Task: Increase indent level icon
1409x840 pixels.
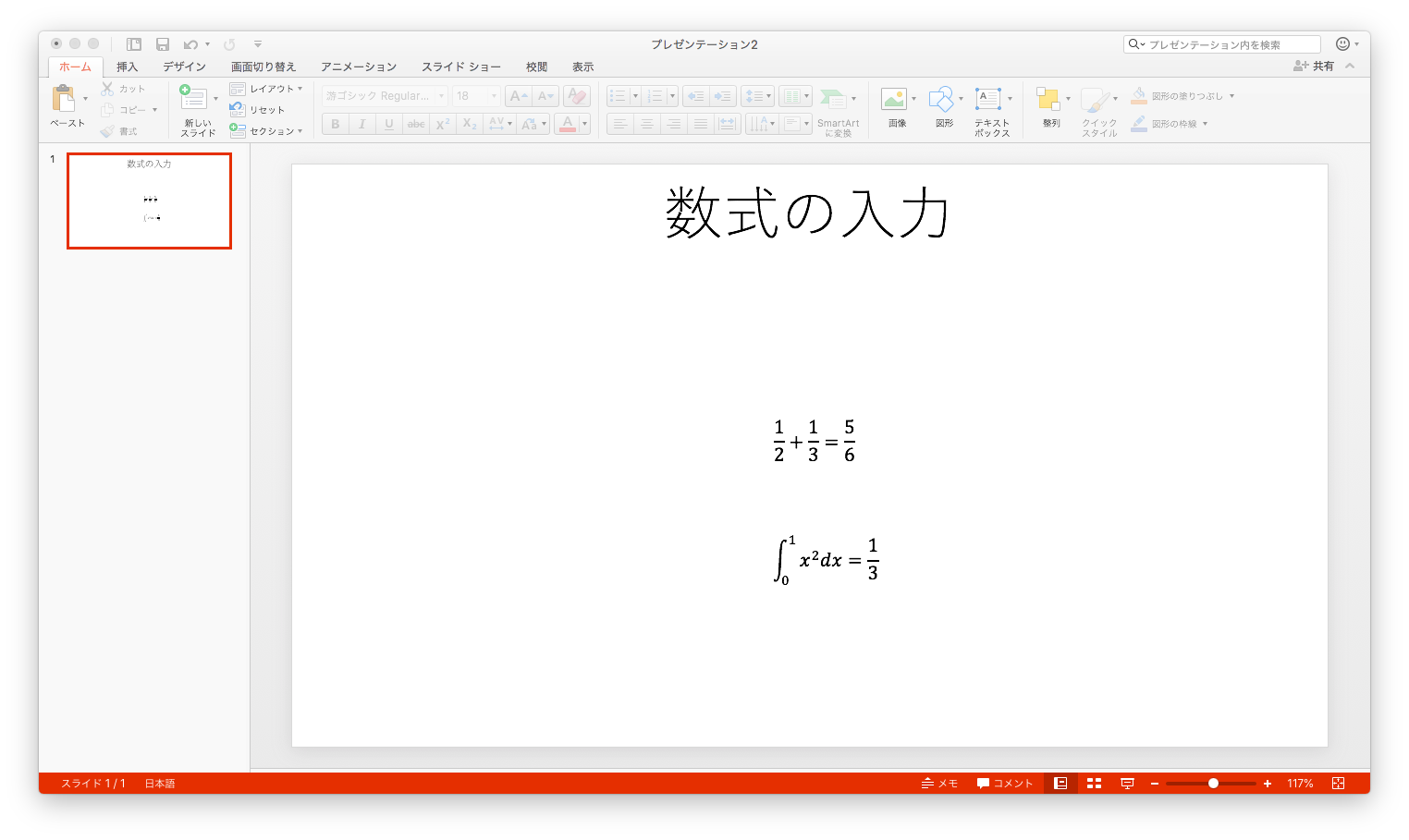Action: [x=723, y=96]
